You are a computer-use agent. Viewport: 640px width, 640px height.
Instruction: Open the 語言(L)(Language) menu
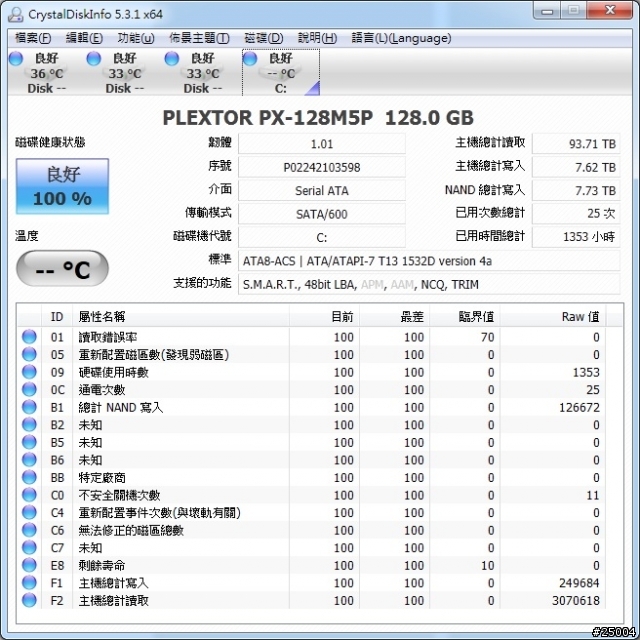pyautogui.click(x=401, y=38)
